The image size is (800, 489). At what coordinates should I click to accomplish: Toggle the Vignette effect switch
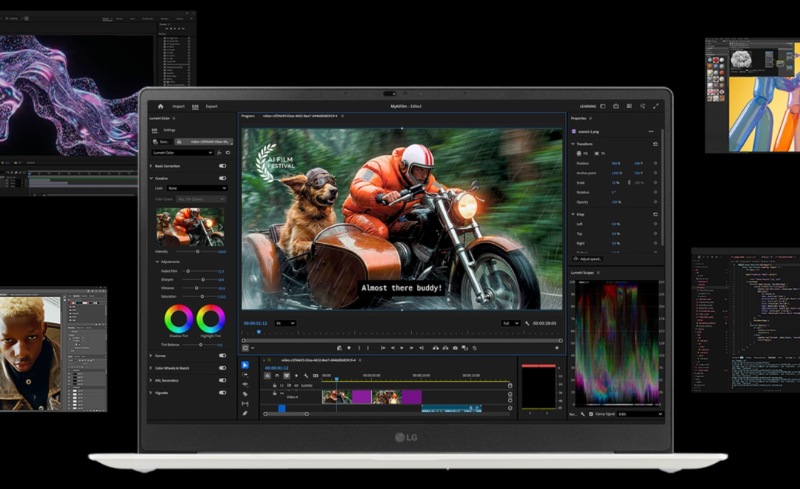(222, 393)
